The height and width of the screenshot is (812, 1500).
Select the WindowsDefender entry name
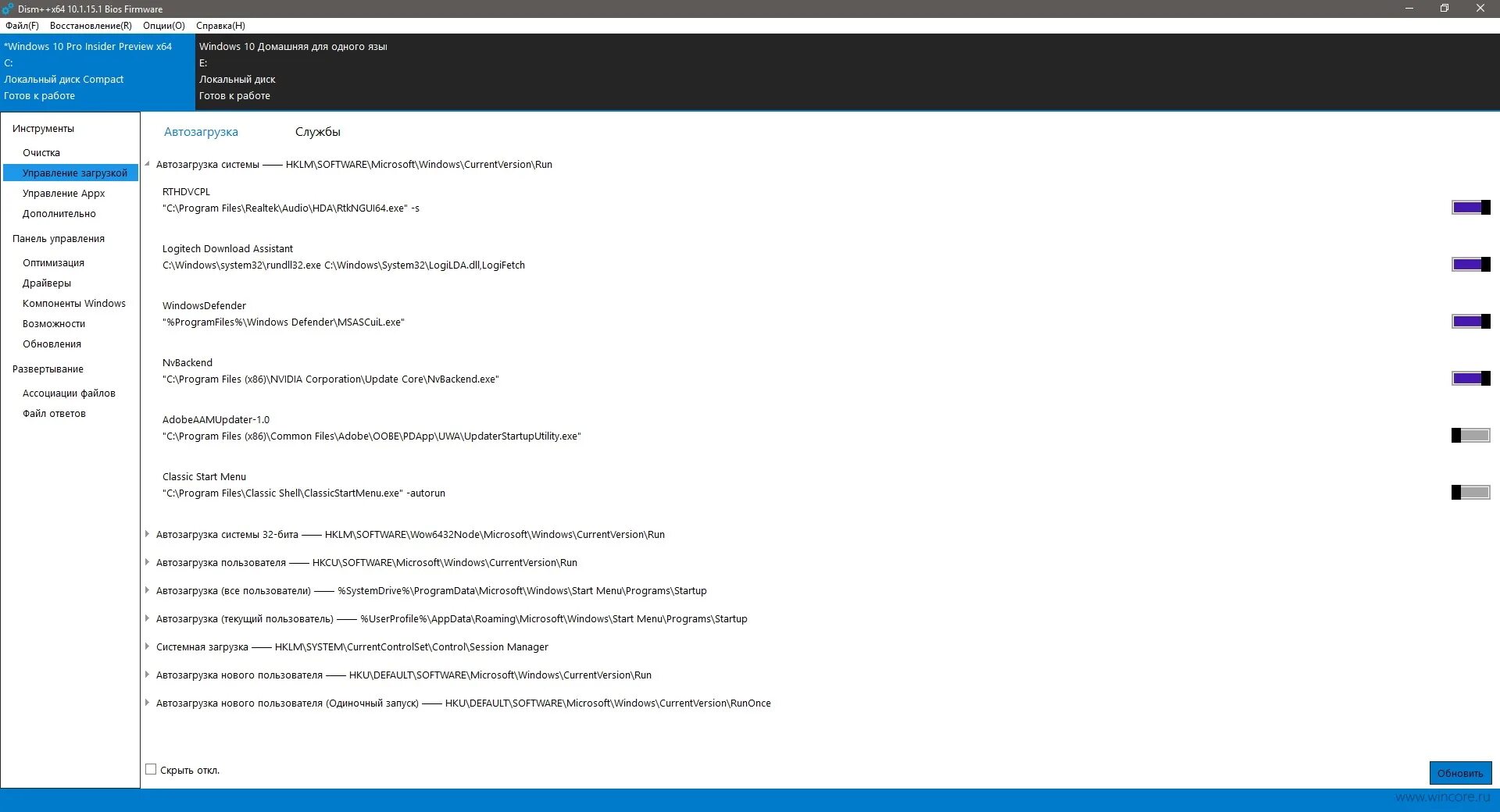click(x=204, y=306)
